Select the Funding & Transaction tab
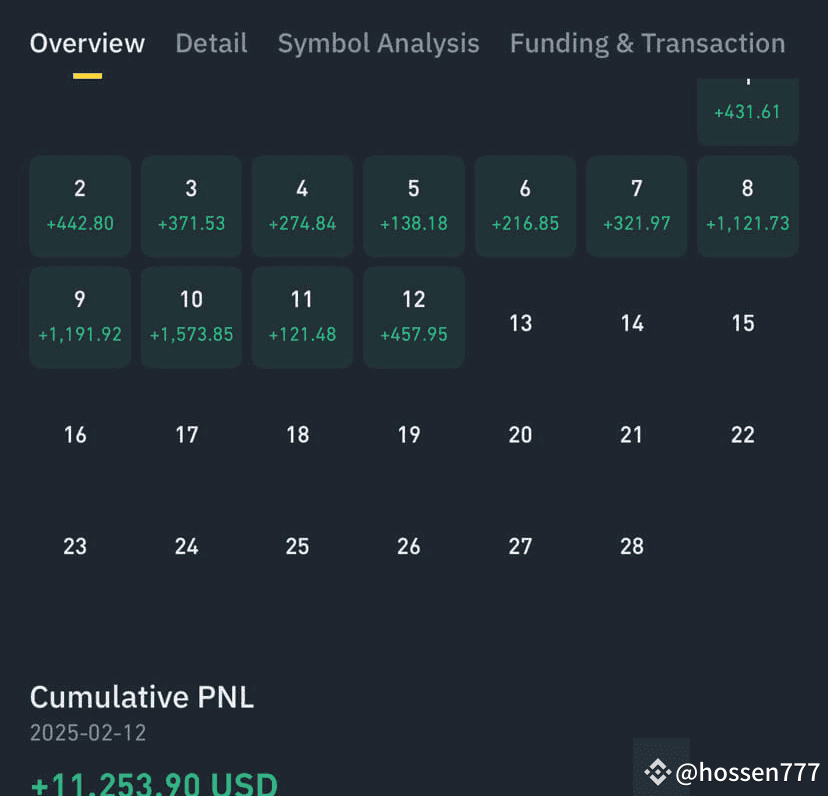This screenshot has width=828, height=796. click(x=646, y=43)
